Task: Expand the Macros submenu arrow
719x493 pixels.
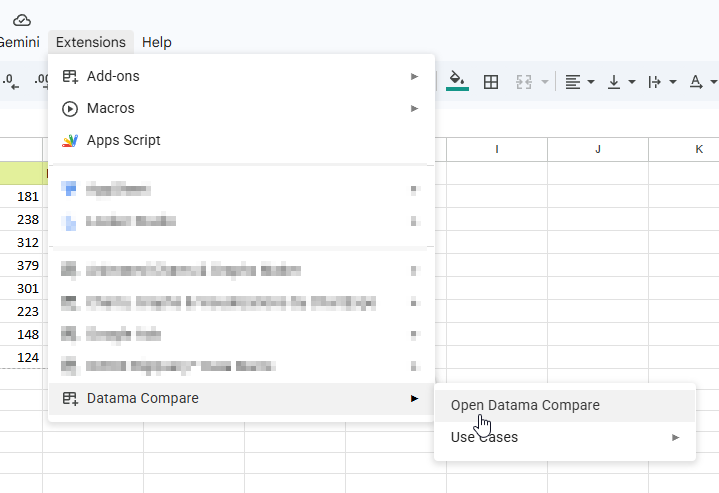Action: [415, 109]
